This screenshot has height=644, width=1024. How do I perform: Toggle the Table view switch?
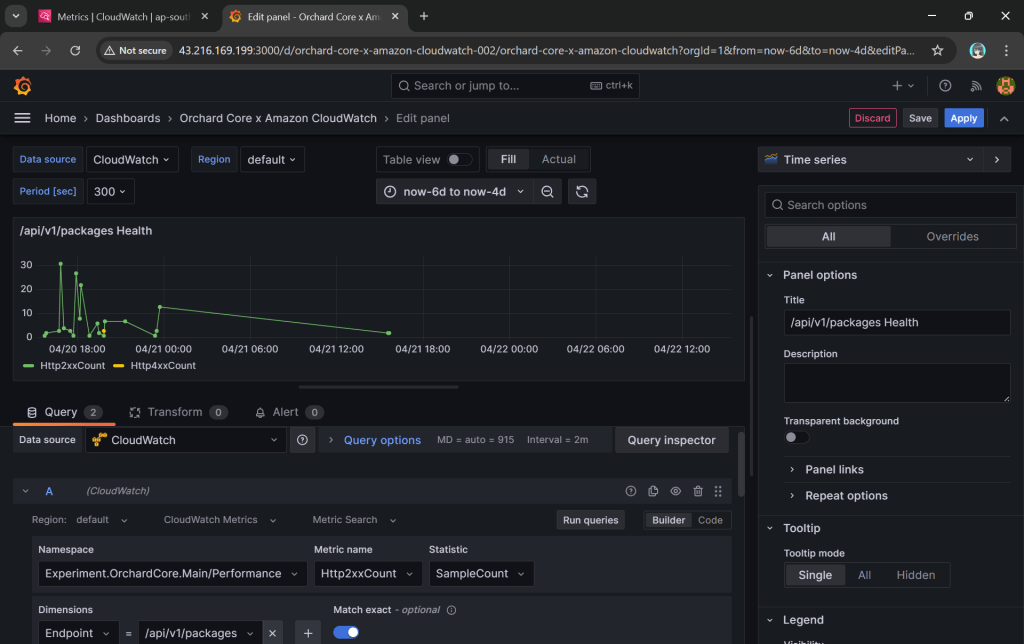point(459,159)
